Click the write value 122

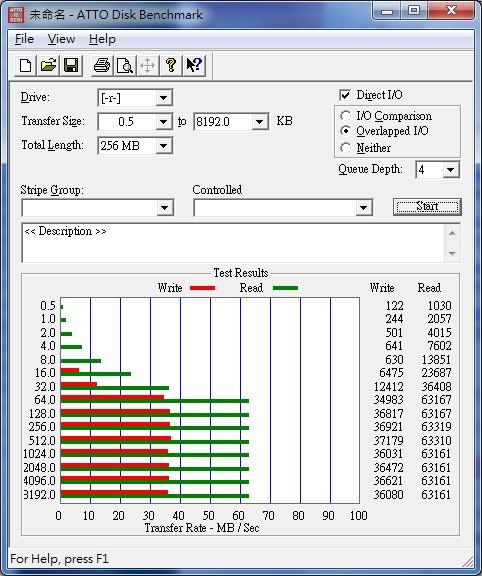click(x=395, y=306)
